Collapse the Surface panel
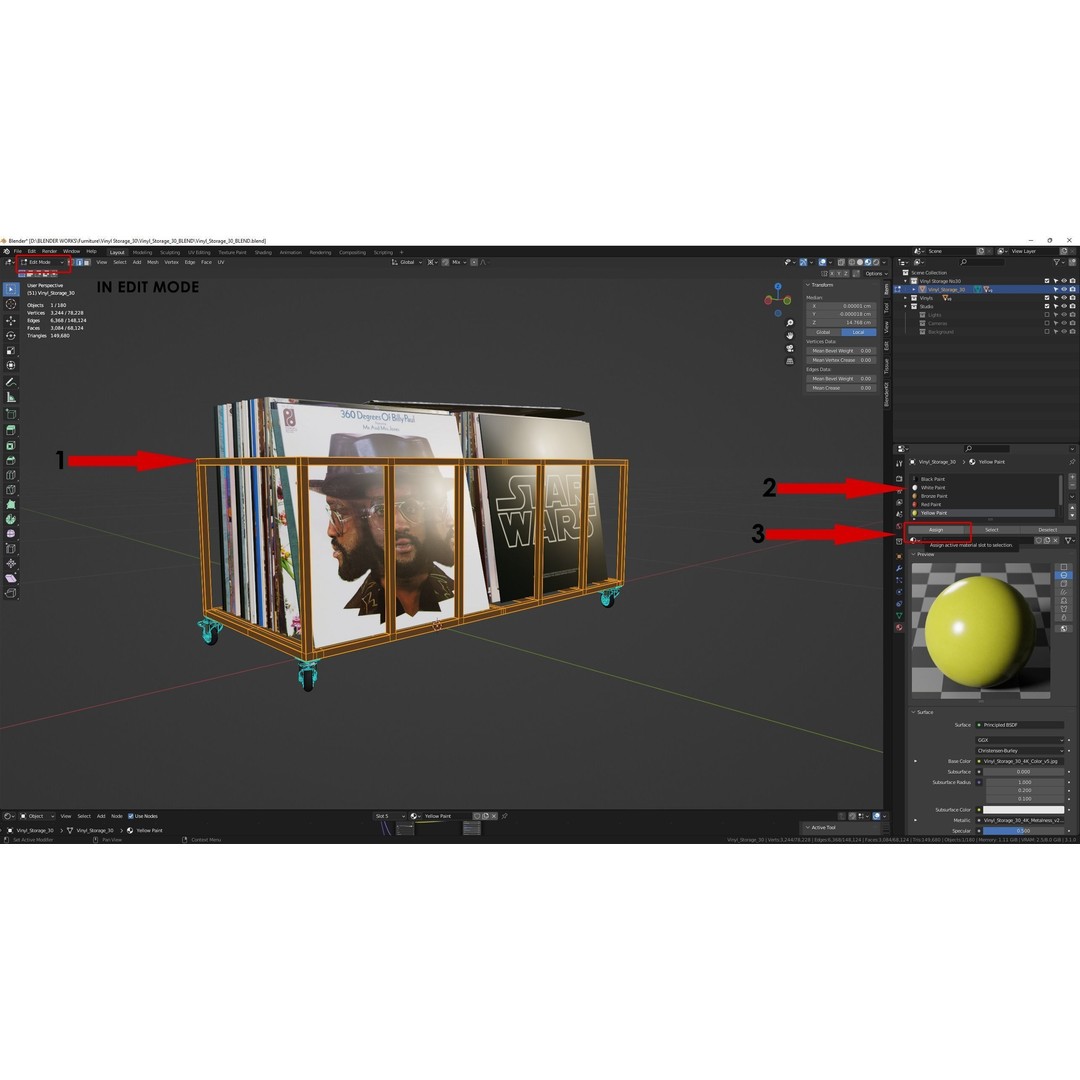 click(914, 712)
